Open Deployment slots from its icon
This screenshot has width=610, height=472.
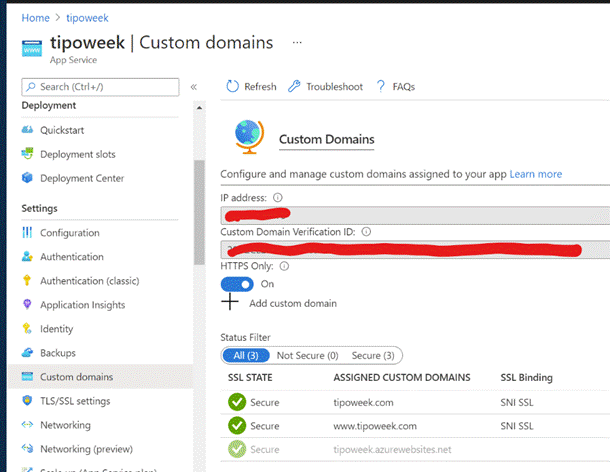[x=27, y=154]
